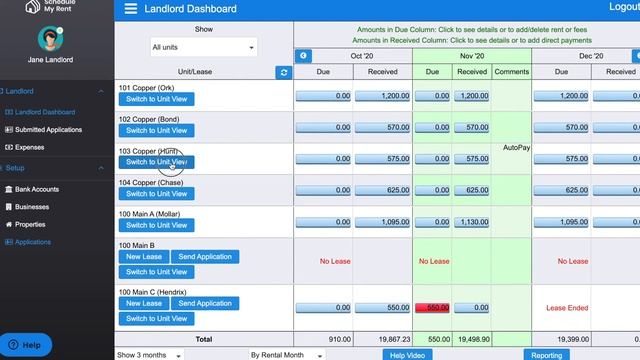Log out using the Logout link

pyautogui.click(x=624, y=7)
